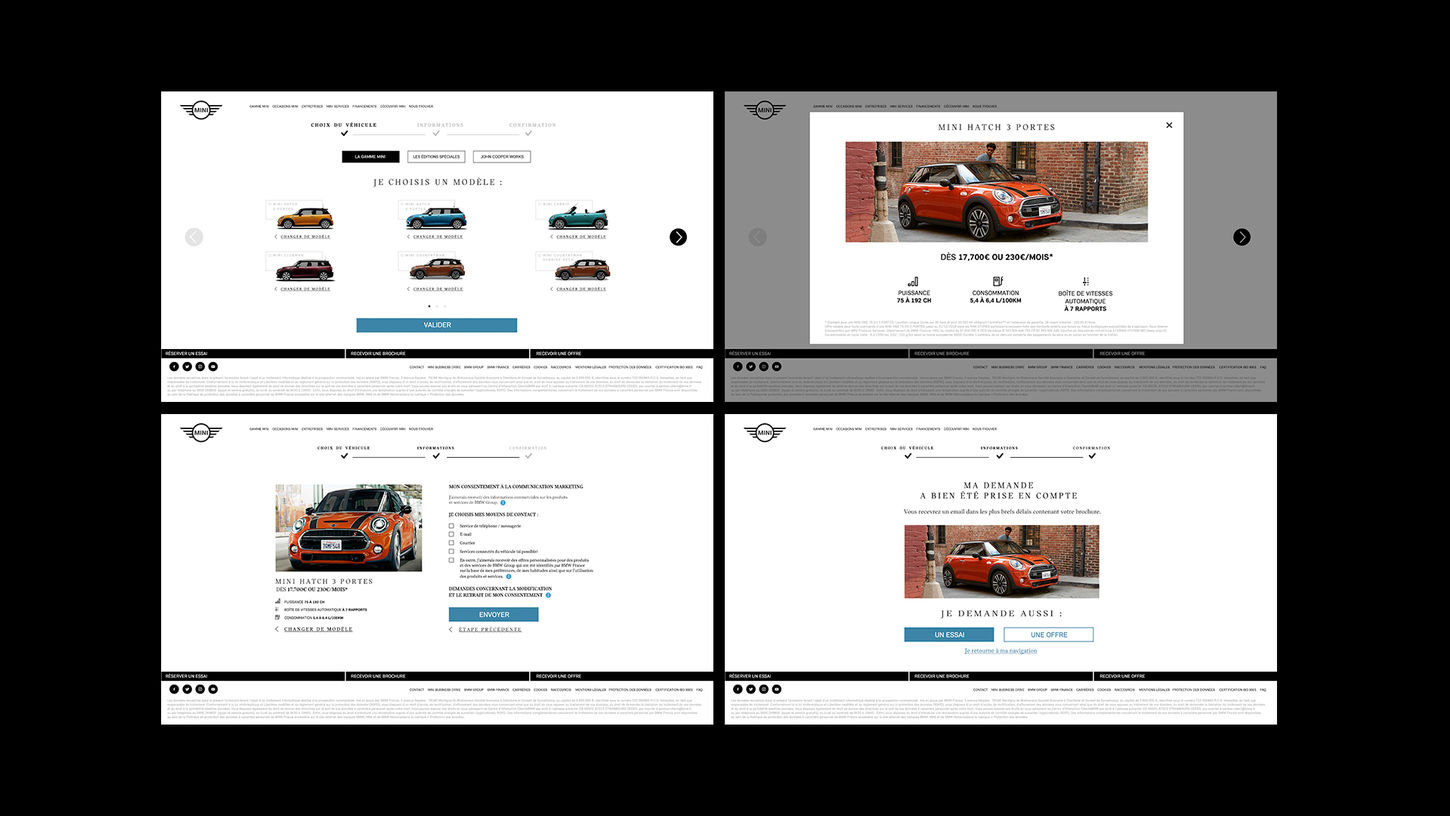The image size is (1450, 816).
Task: Open the Instagram icon in the model selection screen footer
Action: 200,367
